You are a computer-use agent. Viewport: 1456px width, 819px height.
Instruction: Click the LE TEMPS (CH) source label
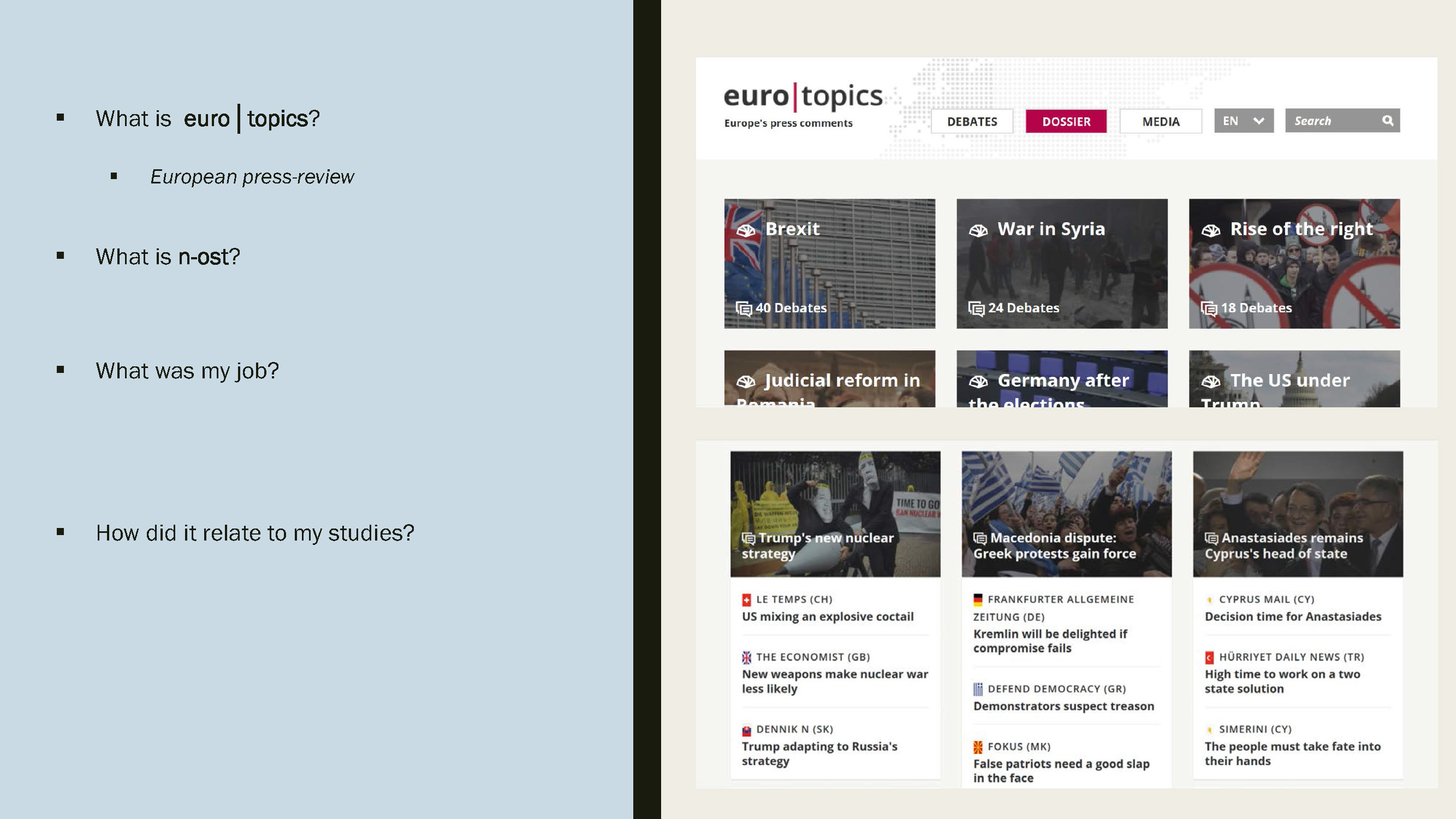(x=794, y=600)
